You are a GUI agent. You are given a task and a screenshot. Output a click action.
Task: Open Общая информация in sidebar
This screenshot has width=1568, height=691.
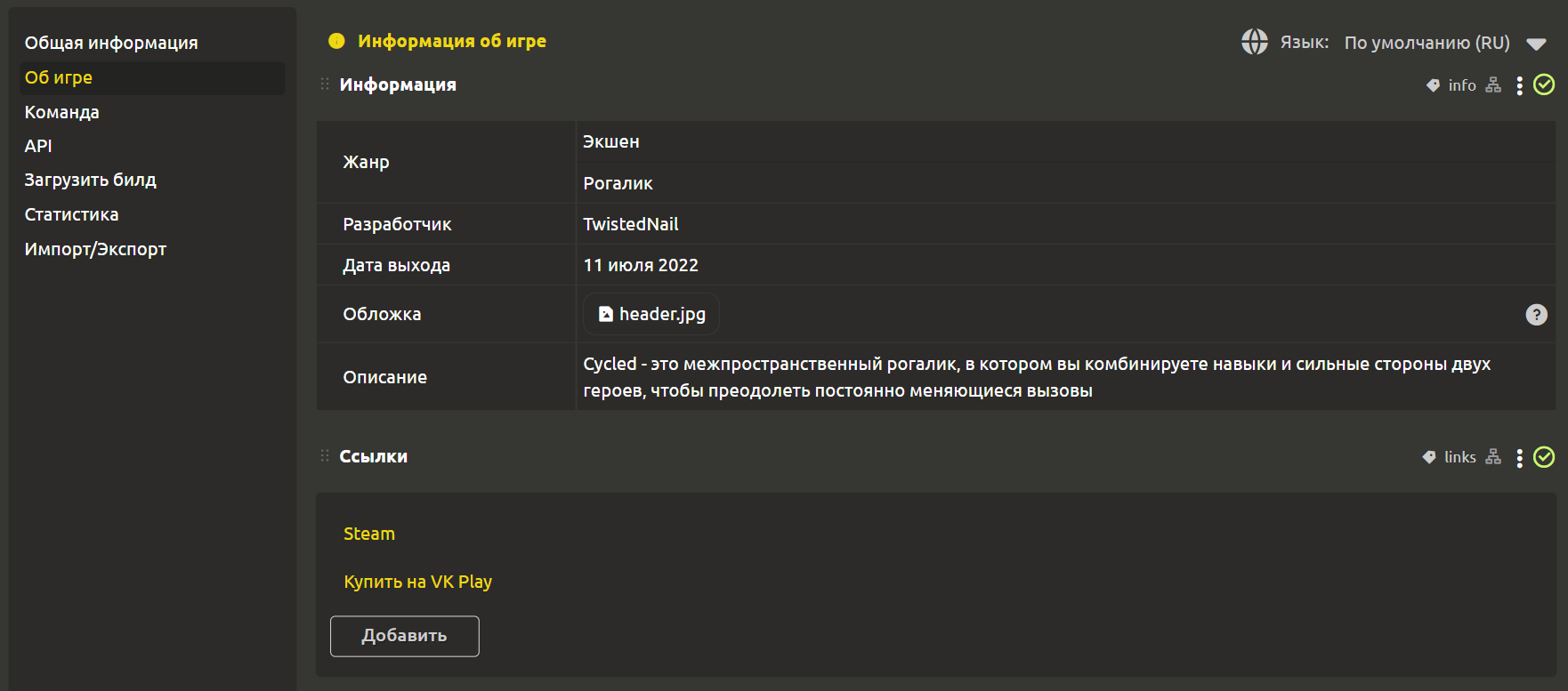(x=111, y=43)
